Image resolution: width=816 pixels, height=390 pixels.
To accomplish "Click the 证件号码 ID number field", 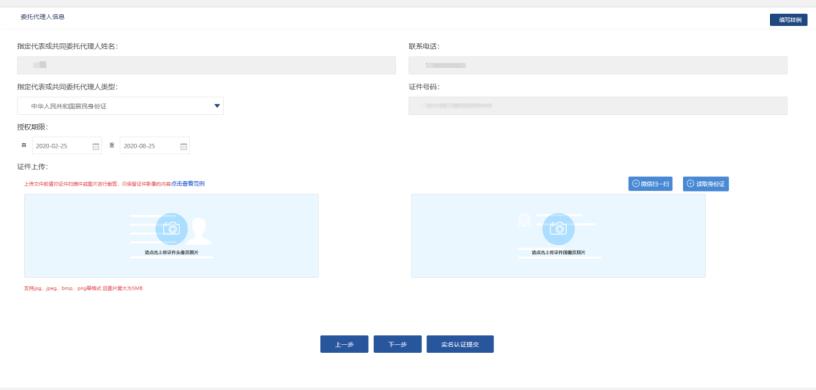I will [x=598, y=106].
